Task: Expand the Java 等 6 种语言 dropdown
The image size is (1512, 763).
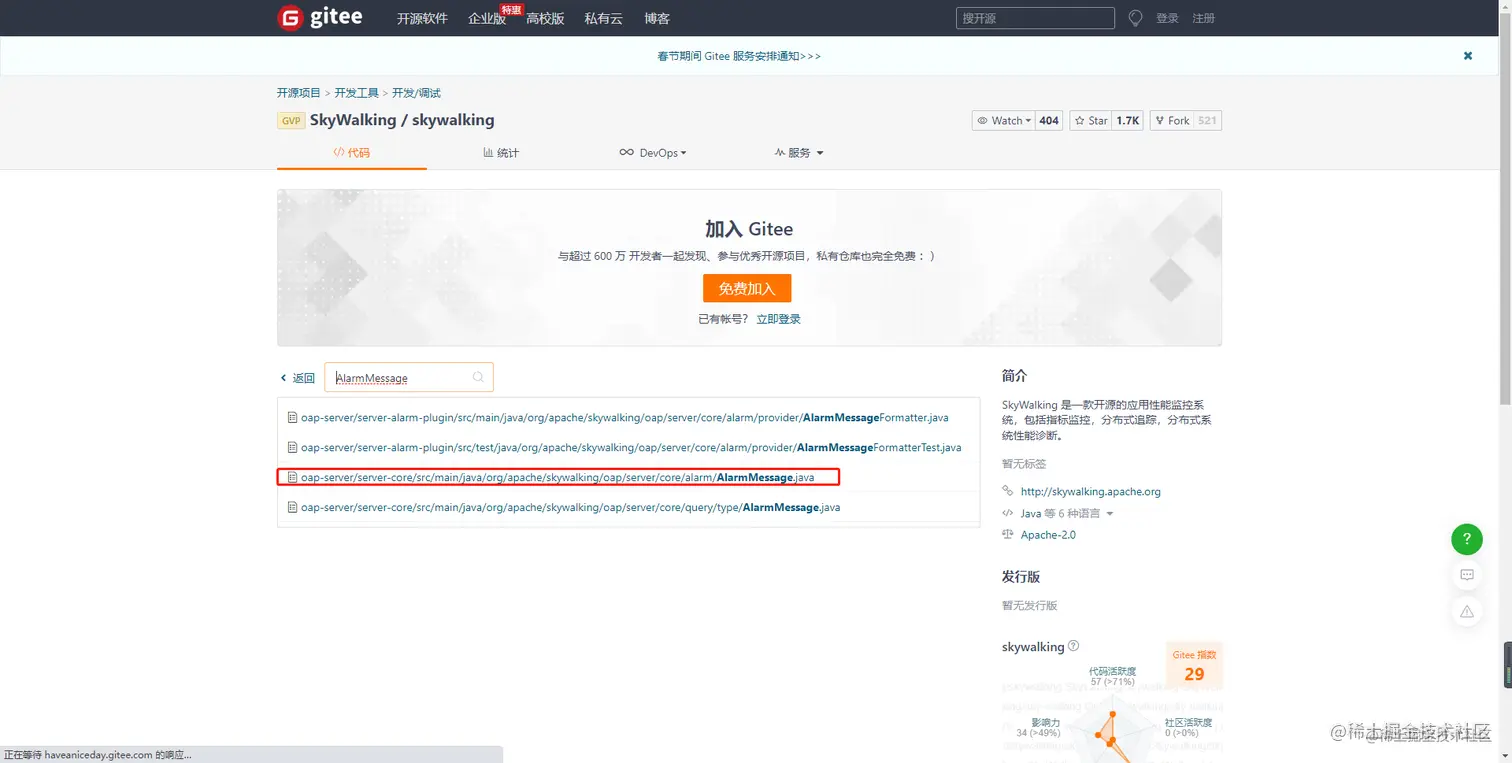Action: point(1066,513)
